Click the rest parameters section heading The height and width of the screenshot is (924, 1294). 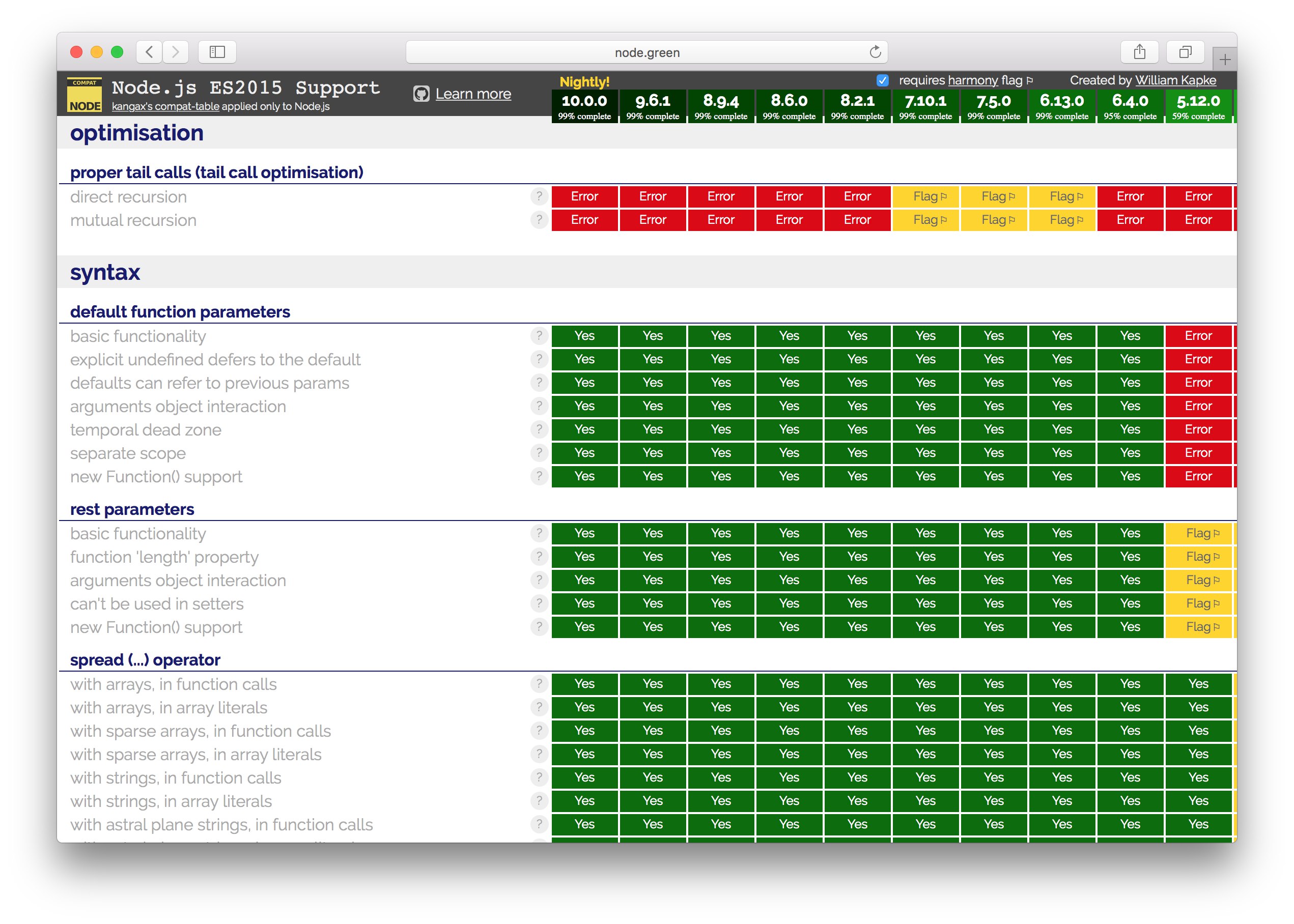(x=132, y=509)
